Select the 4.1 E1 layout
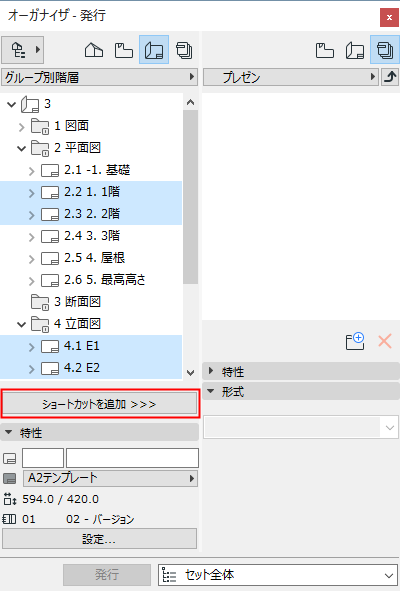400x591 pixels. (91, 346)
